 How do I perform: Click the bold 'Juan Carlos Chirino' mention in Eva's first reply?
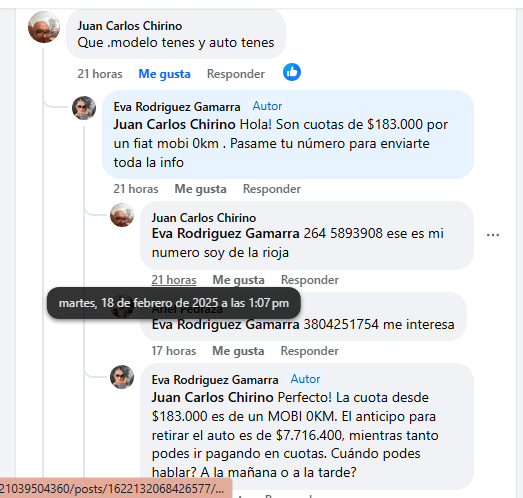pyautogui.click(x=174, y=124)
